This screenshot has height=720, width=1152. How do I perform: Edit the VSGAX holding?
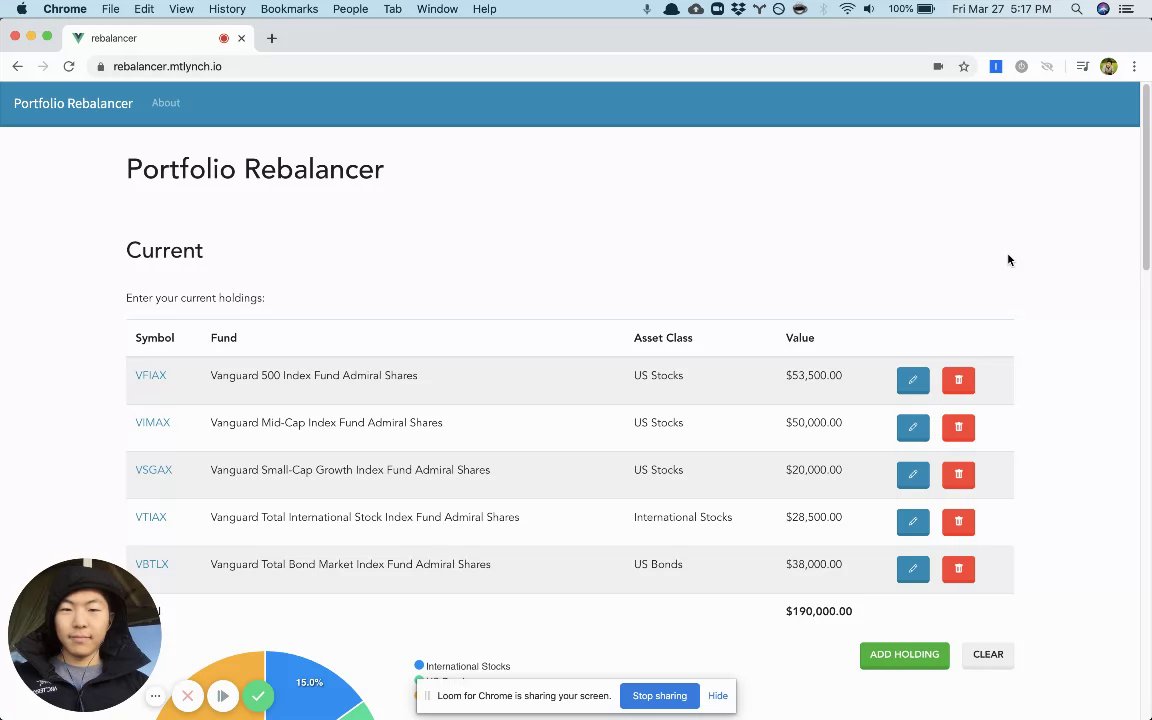pyautogui.click(x=912, y=475)
